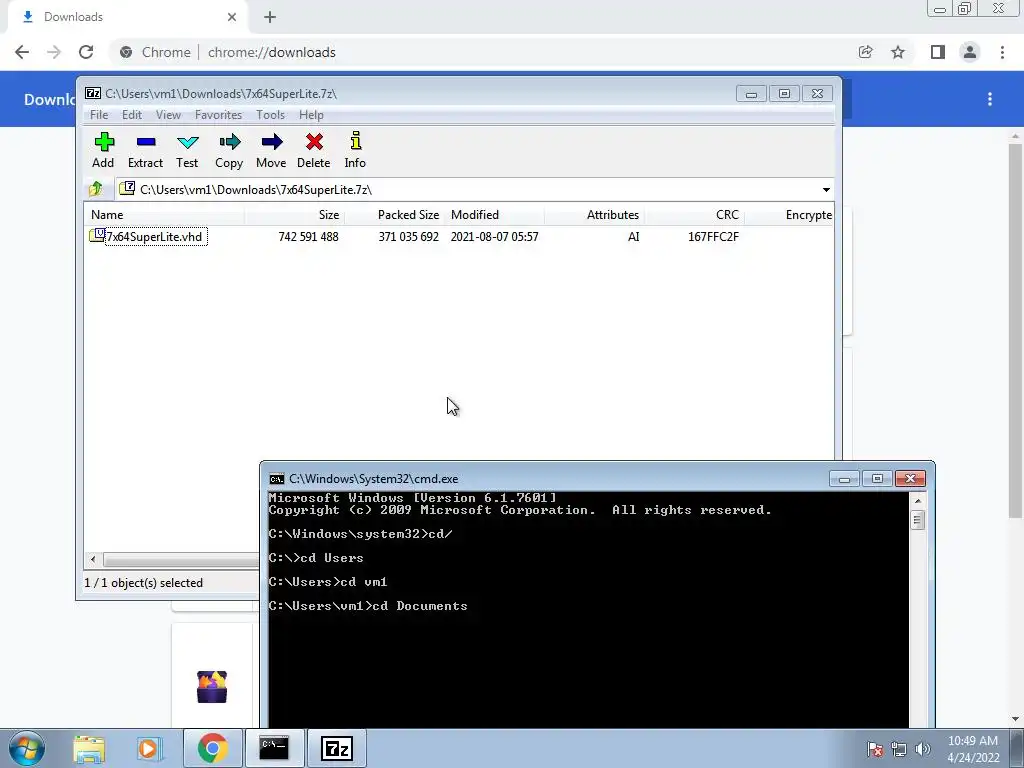Sort by the Modified column header
The height and width of the screenshot is (768, 1024).
click(x=494, y=215)
